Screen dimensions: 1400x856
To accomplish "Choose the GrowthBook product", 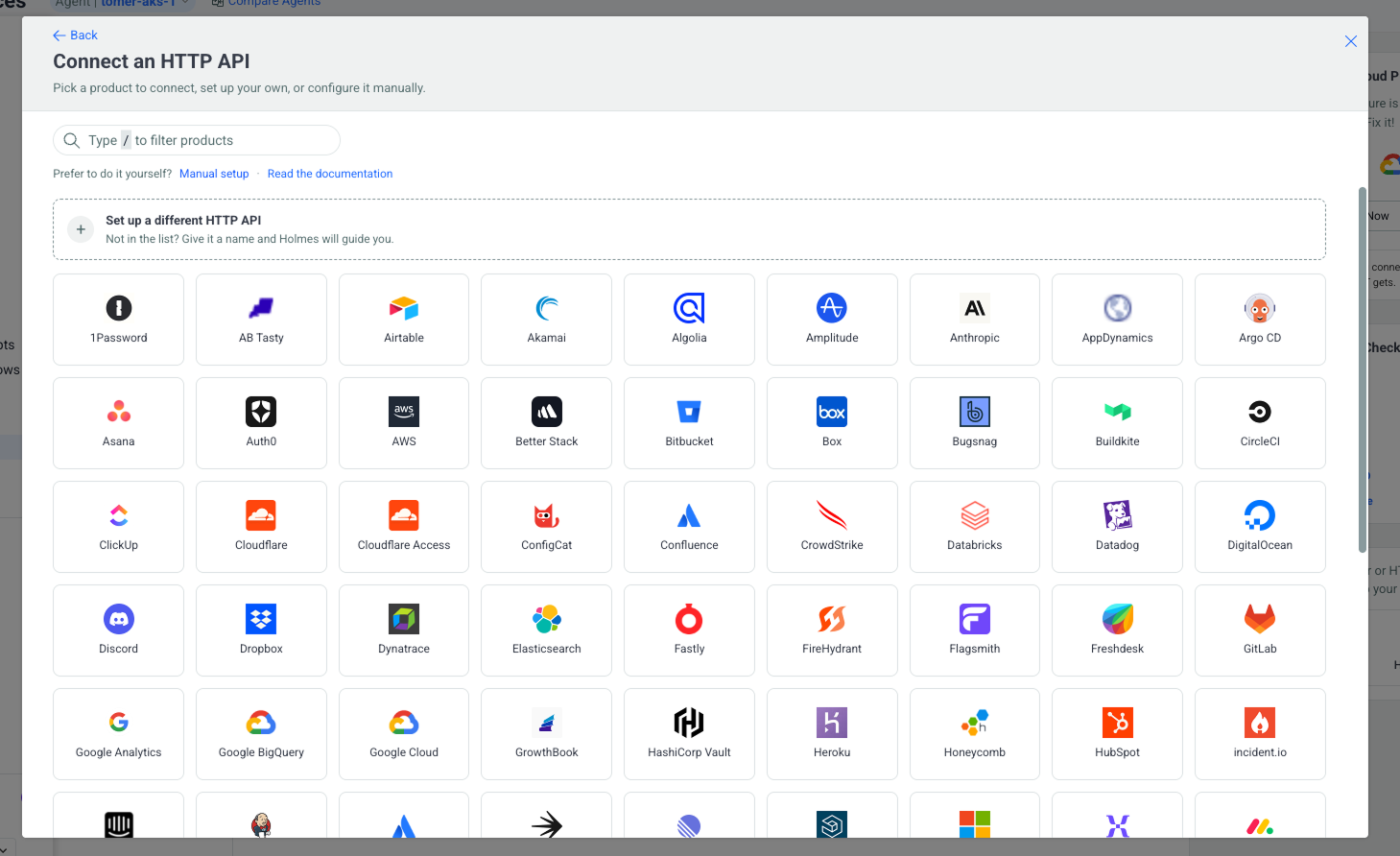I will (x=546, y=734).
